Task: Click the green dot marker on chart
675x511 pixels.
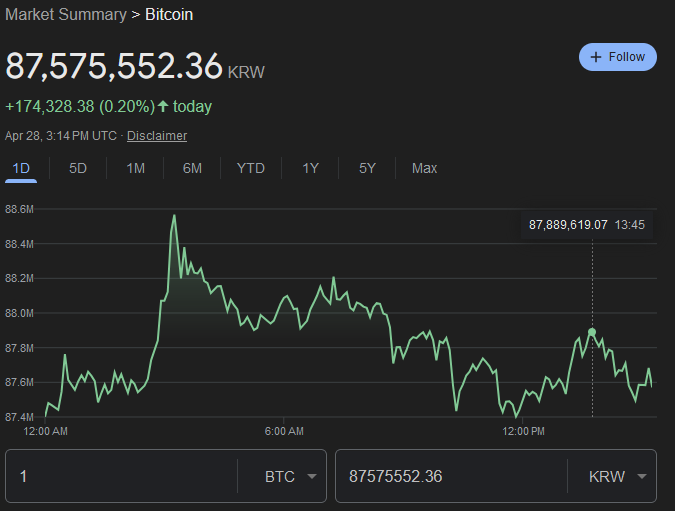Action: click(592, 331)
